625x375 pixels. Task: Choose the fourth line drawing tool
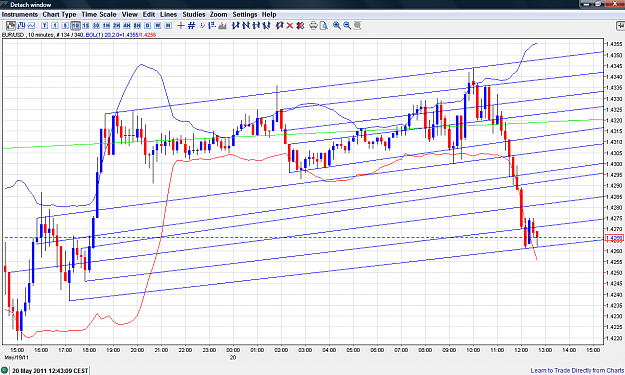click(x=267, y=26)
